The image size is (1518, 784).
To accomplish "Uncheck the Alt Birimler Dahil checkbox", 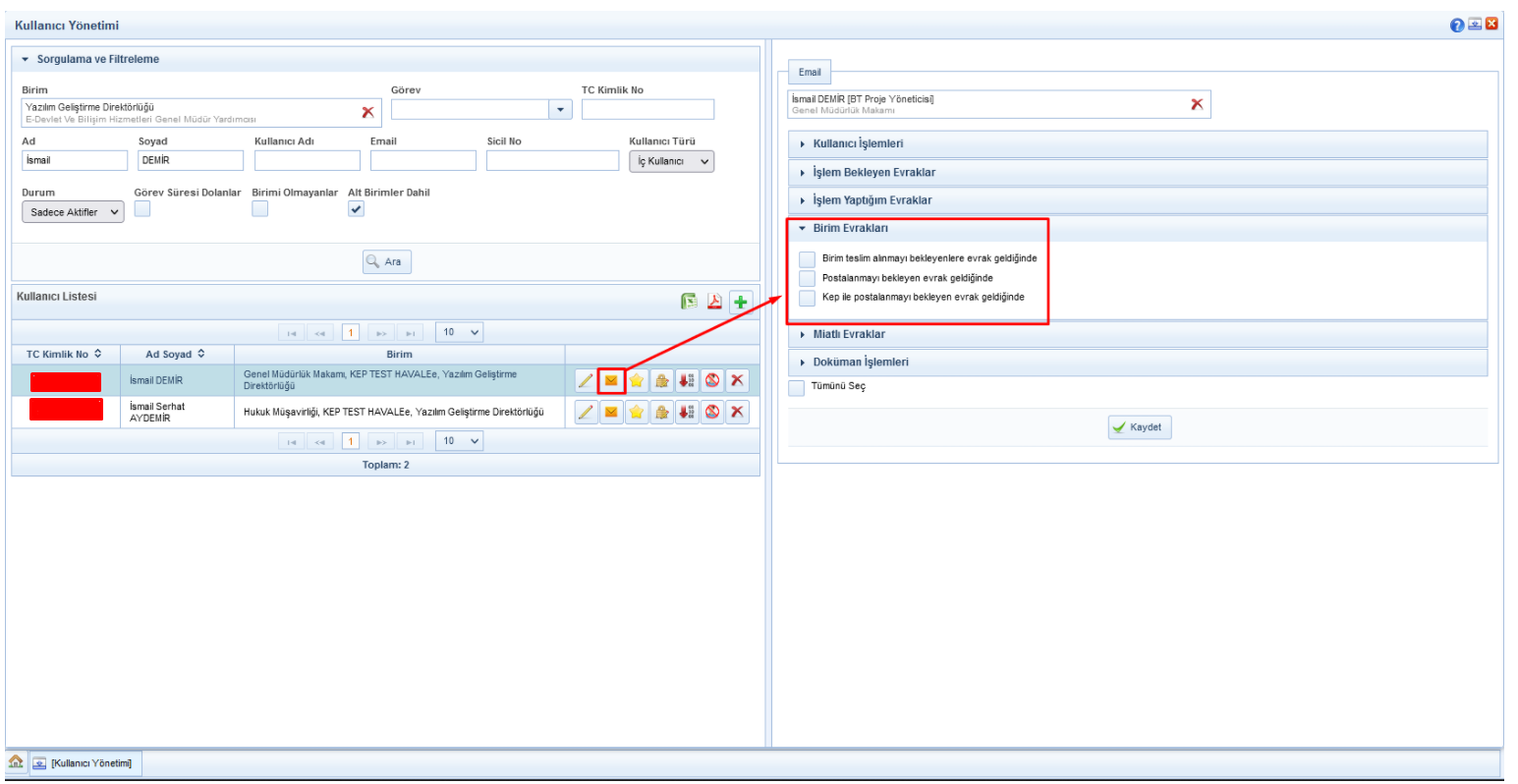I will tap(356, 209).
